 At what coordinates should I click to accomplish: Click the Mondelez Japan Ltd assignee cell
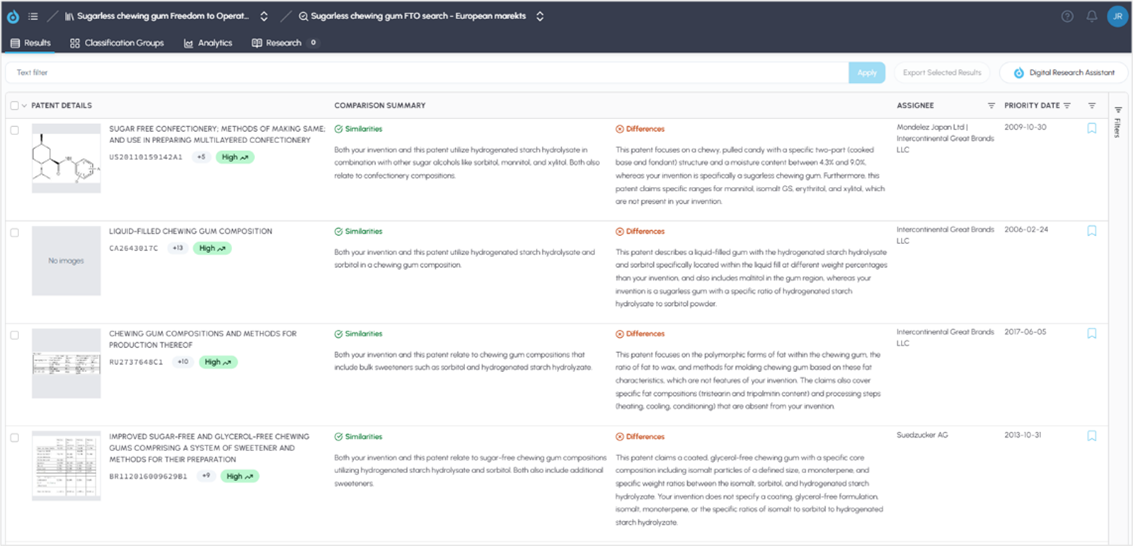click(945, 139)
